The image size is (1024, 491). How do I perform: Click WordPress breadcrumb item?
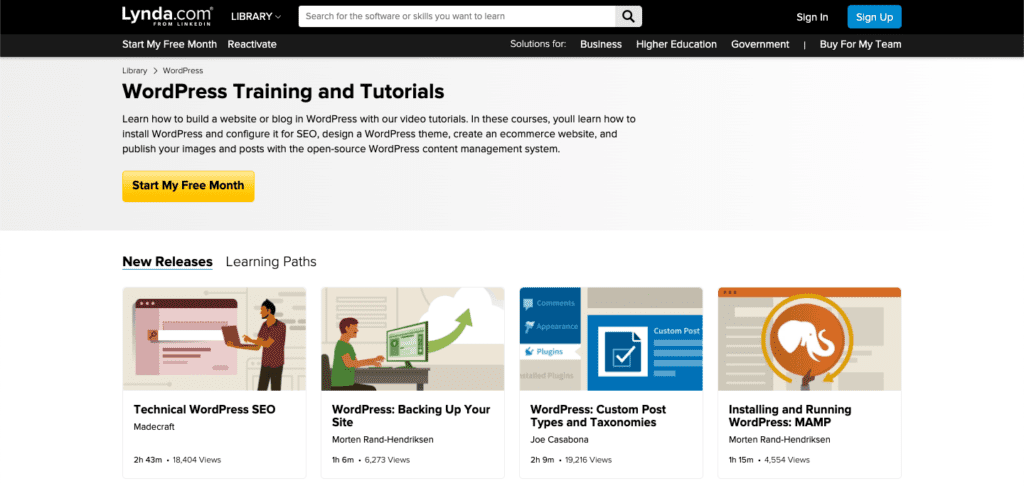click(x=183, y=71)
